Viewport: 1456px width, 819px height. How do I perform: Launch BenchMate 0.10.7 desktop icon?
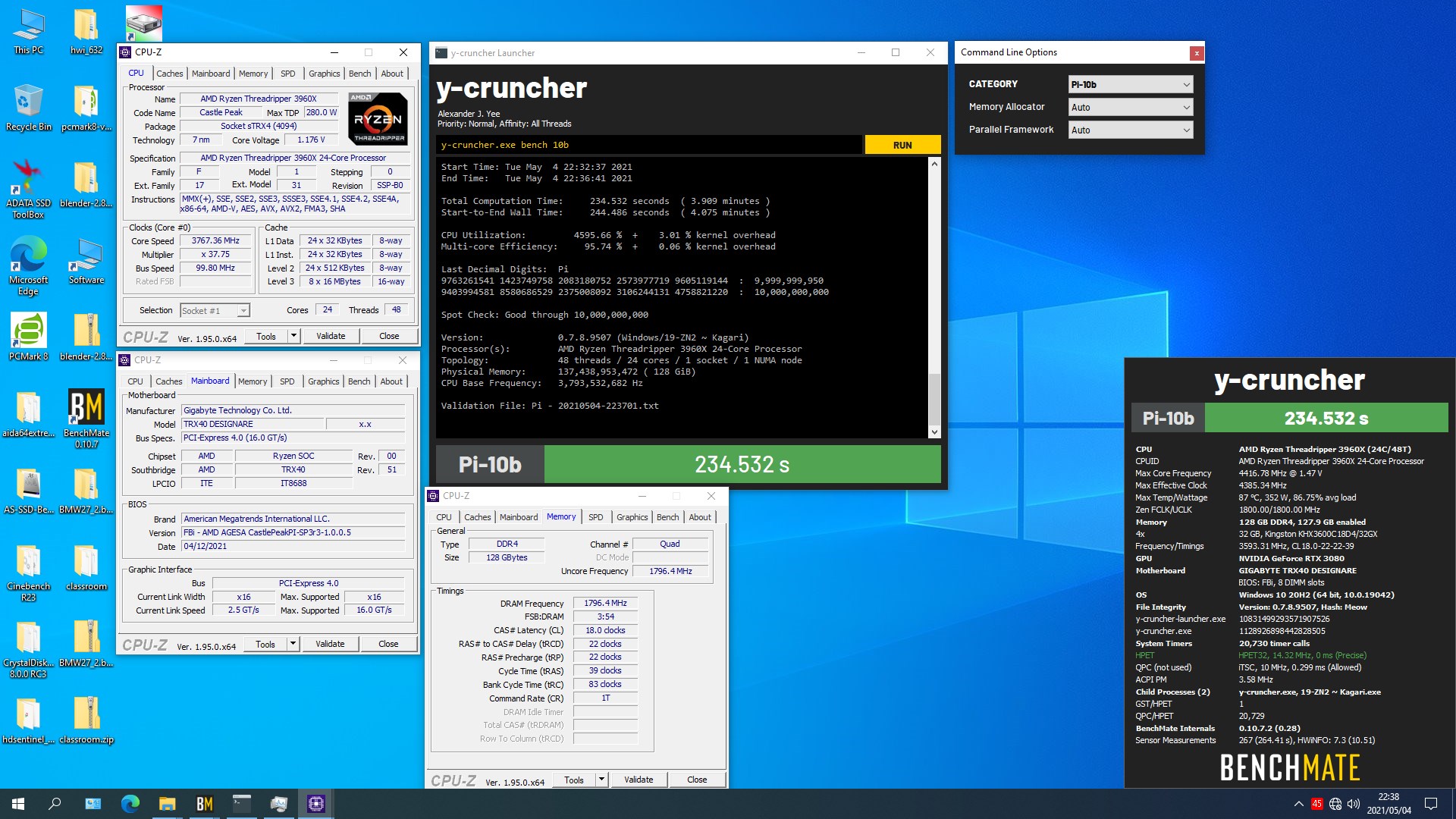86,419
